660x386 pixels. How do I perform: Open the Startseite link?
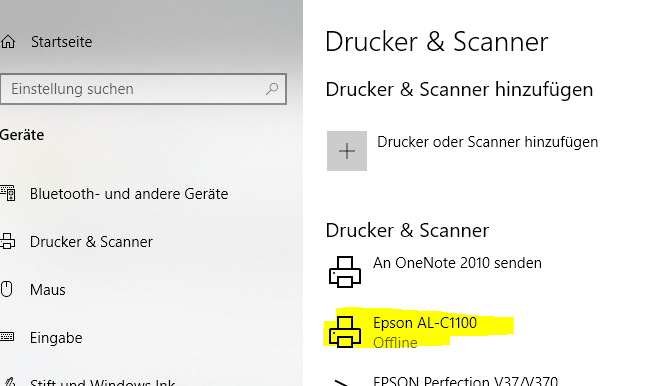coord(61,42)
